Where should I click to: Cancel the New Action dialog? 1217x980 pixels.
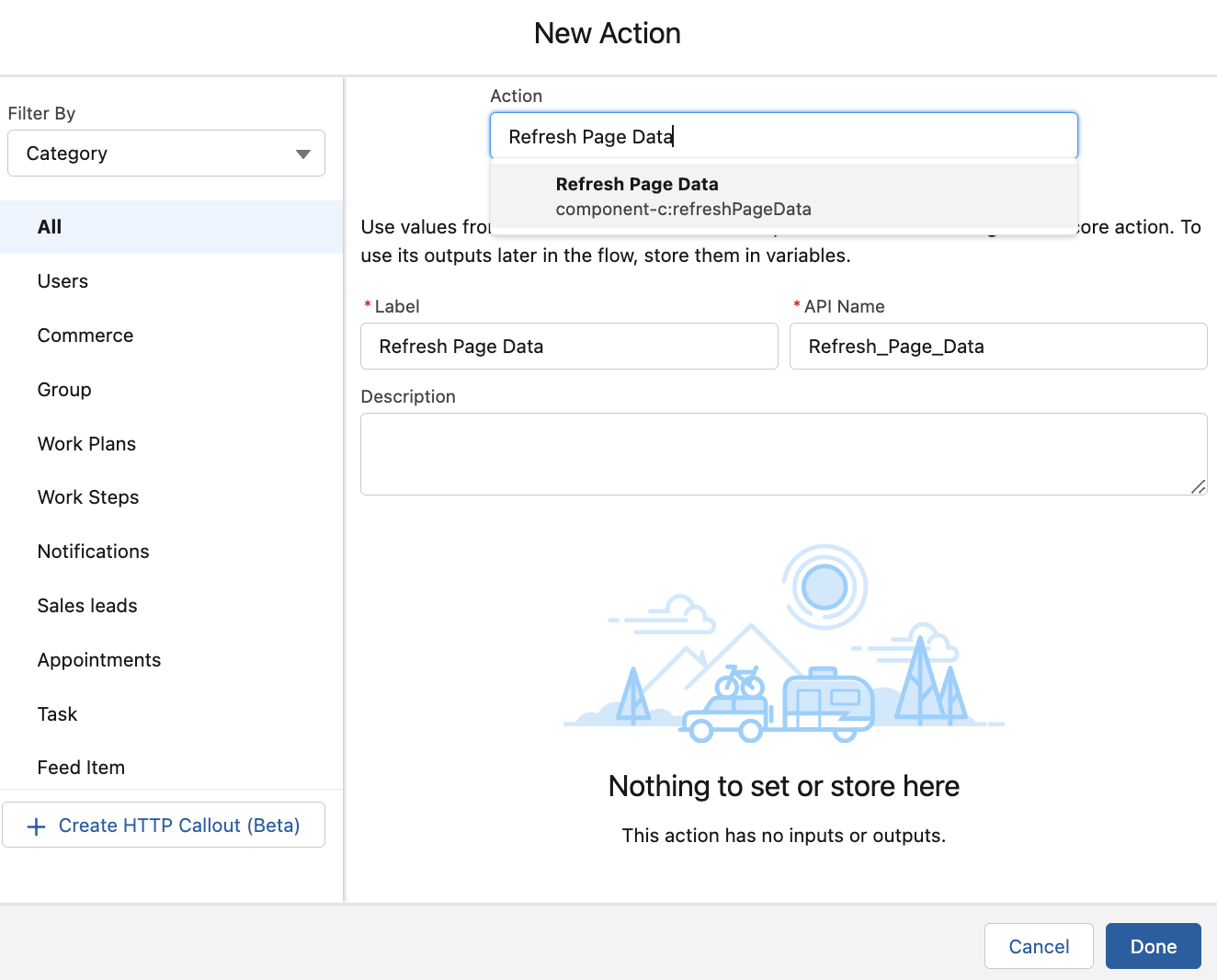coord(1039,946)
